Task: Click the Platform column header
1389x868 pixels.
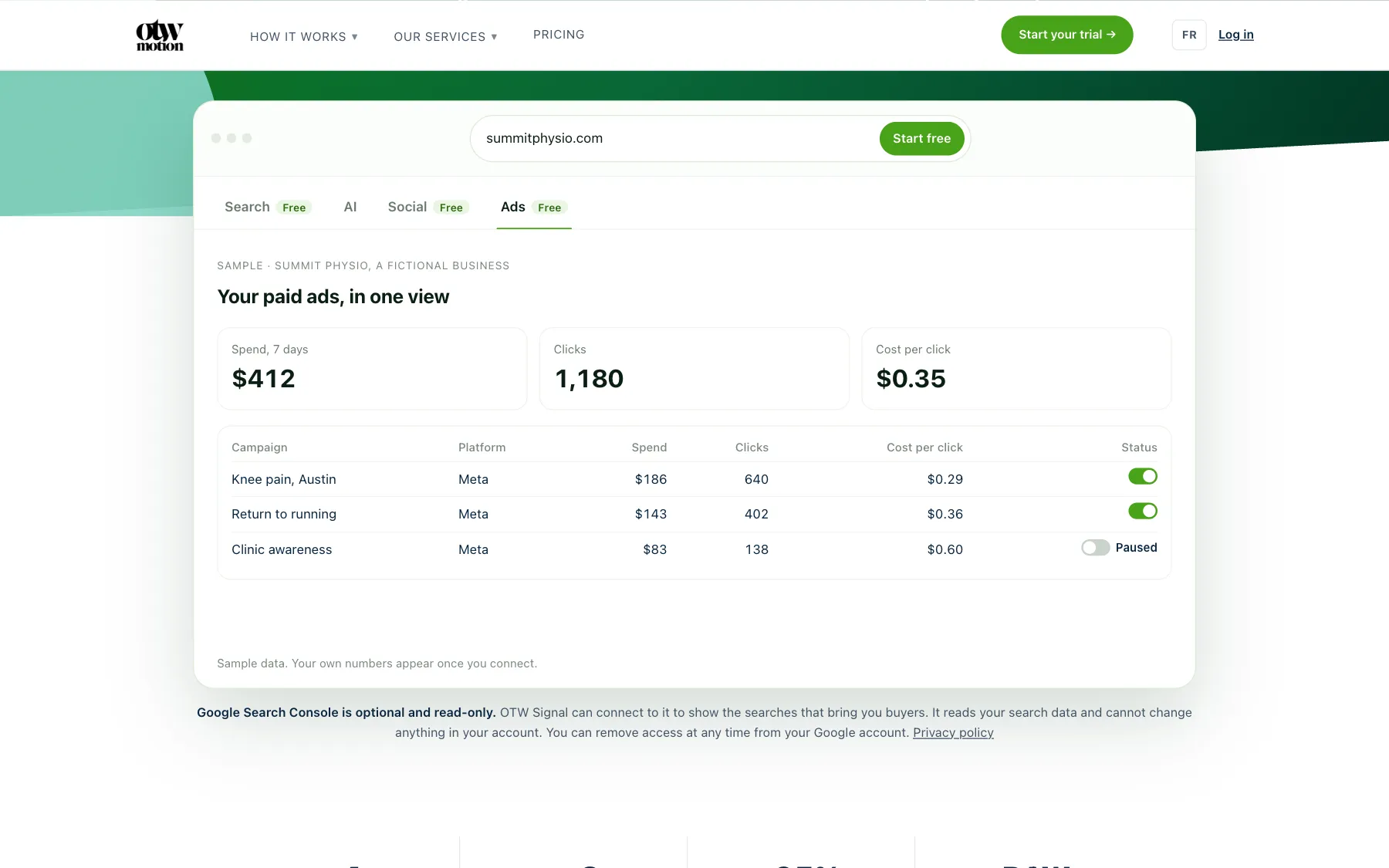Action: [482, 448]
